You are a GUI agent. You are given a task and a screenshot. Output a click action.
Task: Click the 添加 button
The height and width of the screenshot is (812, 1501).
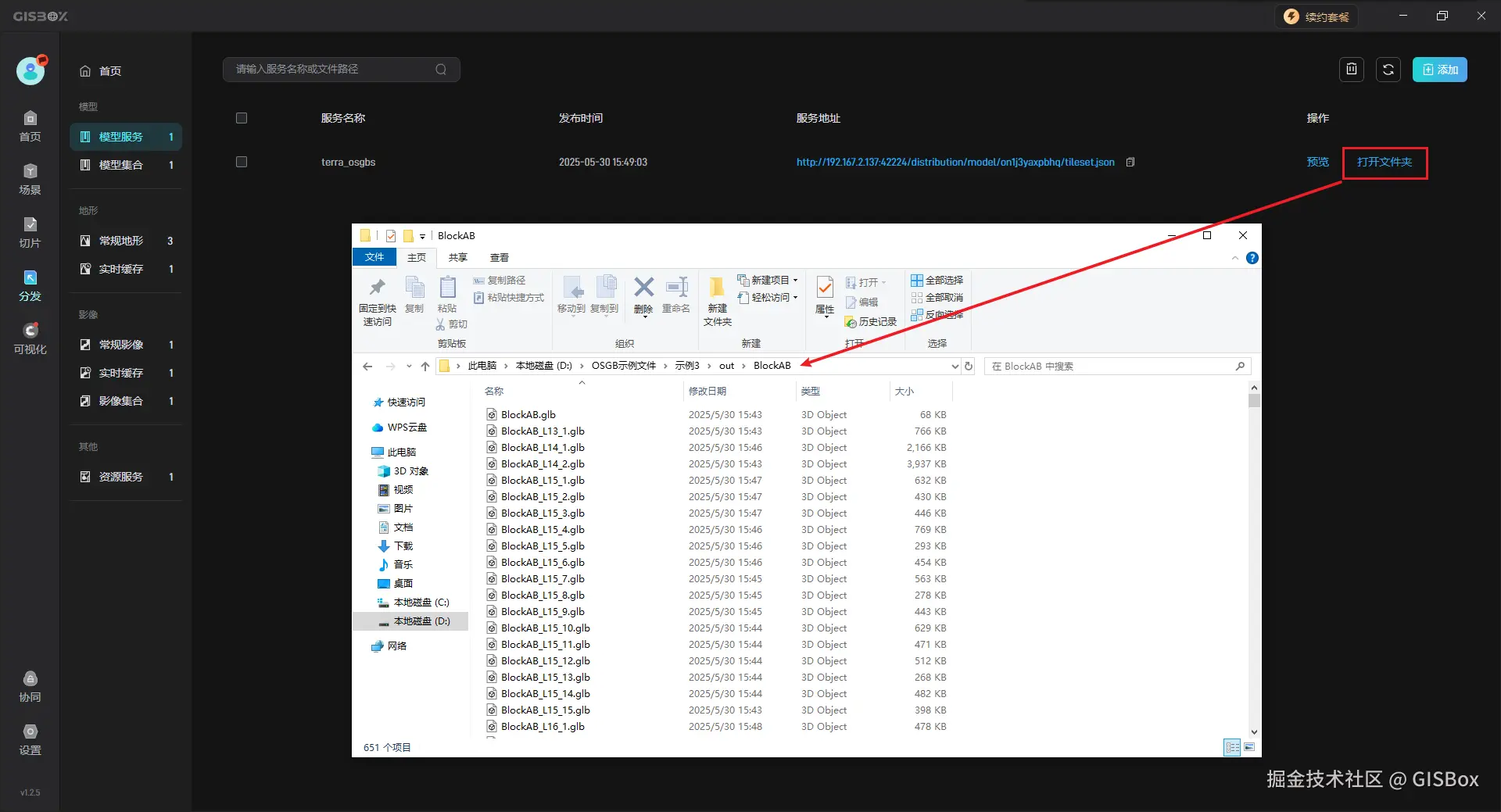[1439, 70]
